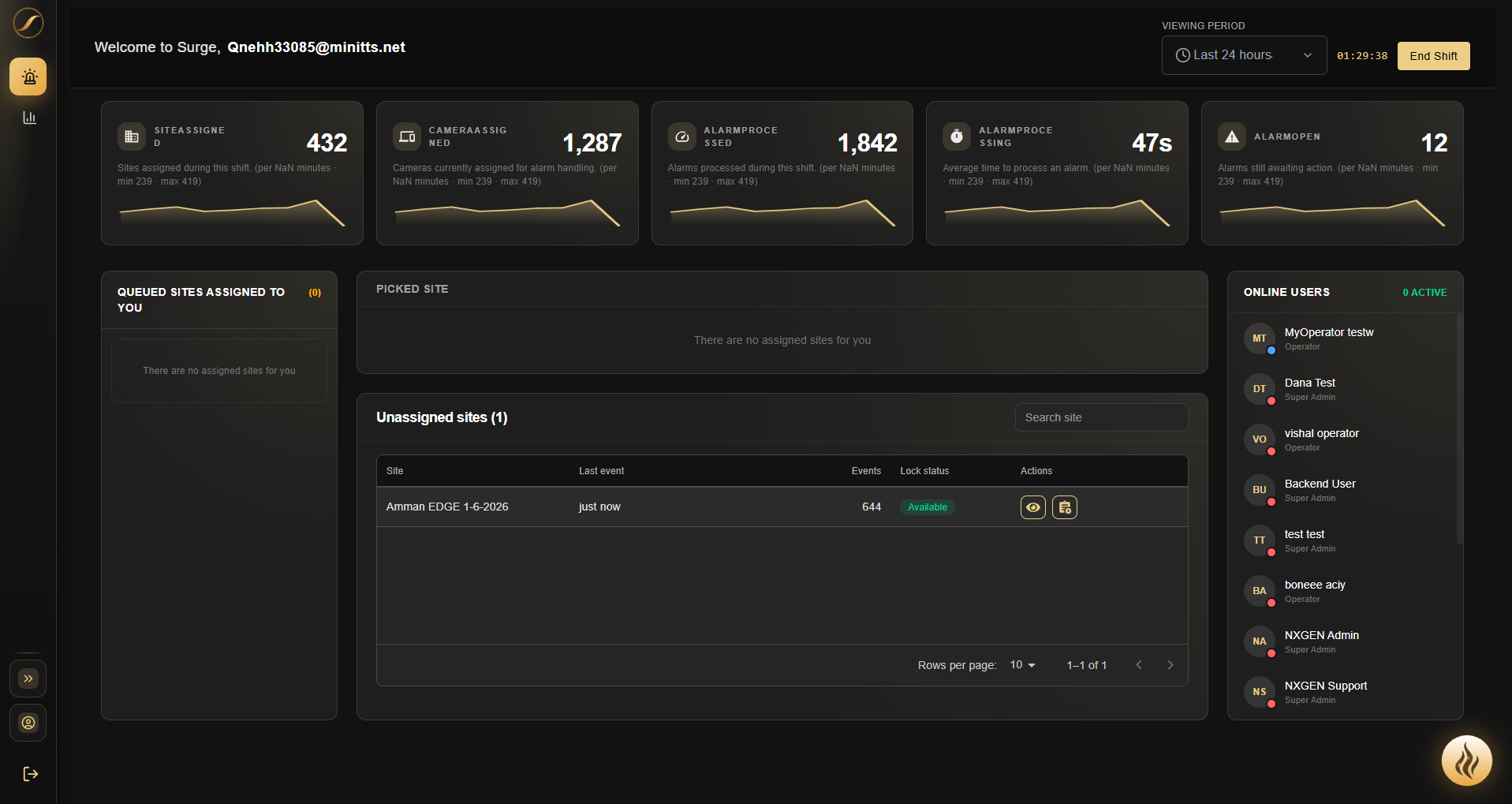
Task: Select NXGEN Admin user name
Action: click(1321, 635)
